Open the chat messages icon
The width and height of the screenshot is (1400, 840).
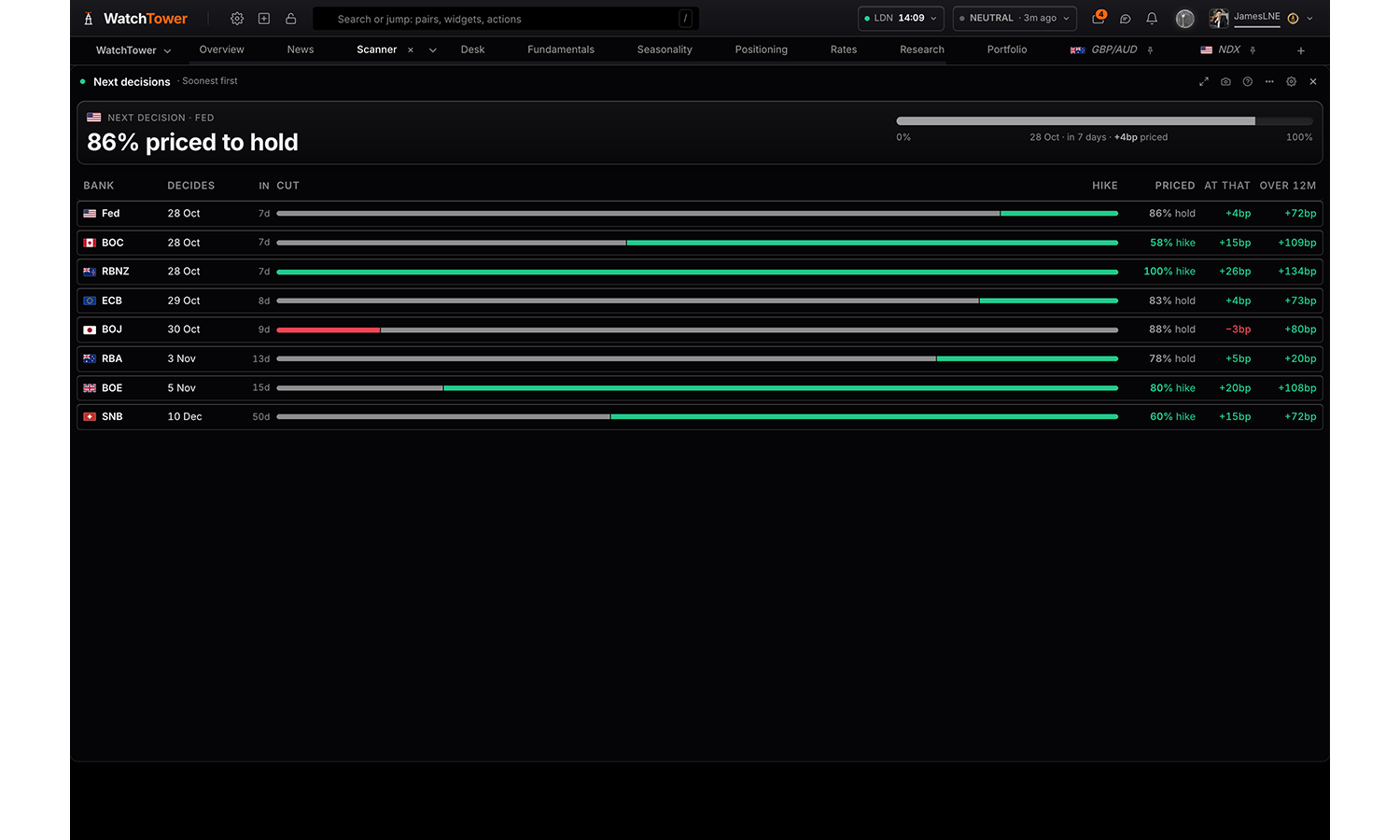1126,19
